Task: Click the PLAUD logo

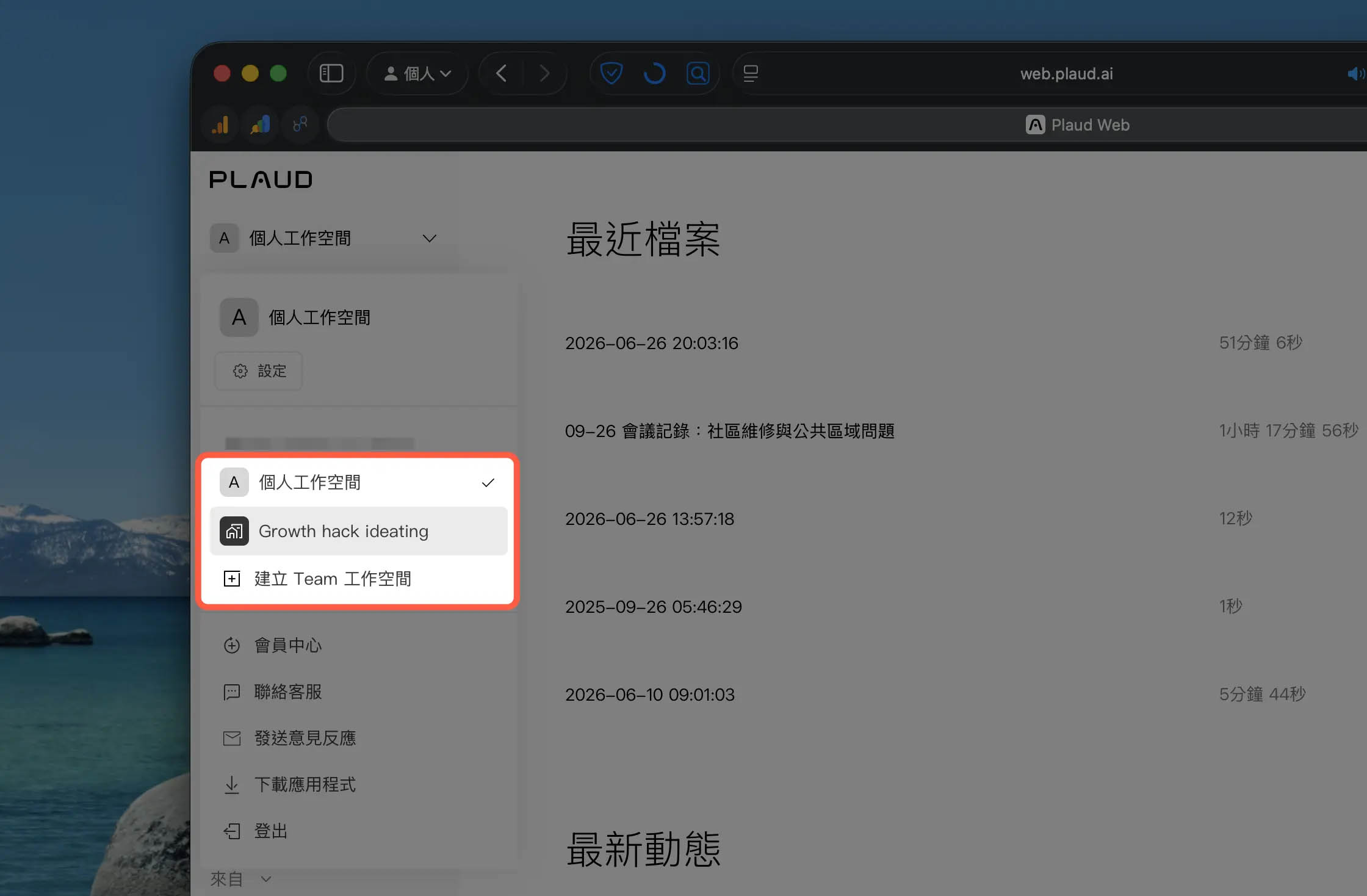Action: point(261,179)
